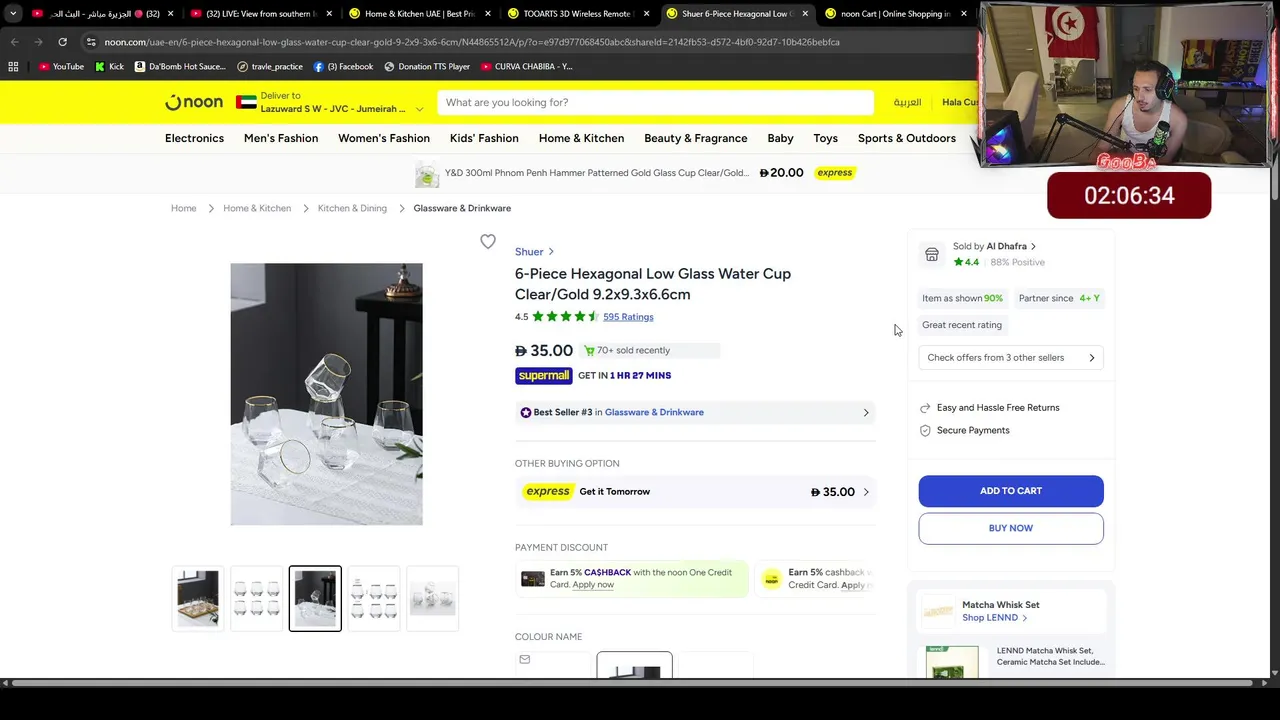The width and height of the screenshot is (1280, 720).
Task: Reload the page with browser refresh button
Action: click(x=62, y=42)
